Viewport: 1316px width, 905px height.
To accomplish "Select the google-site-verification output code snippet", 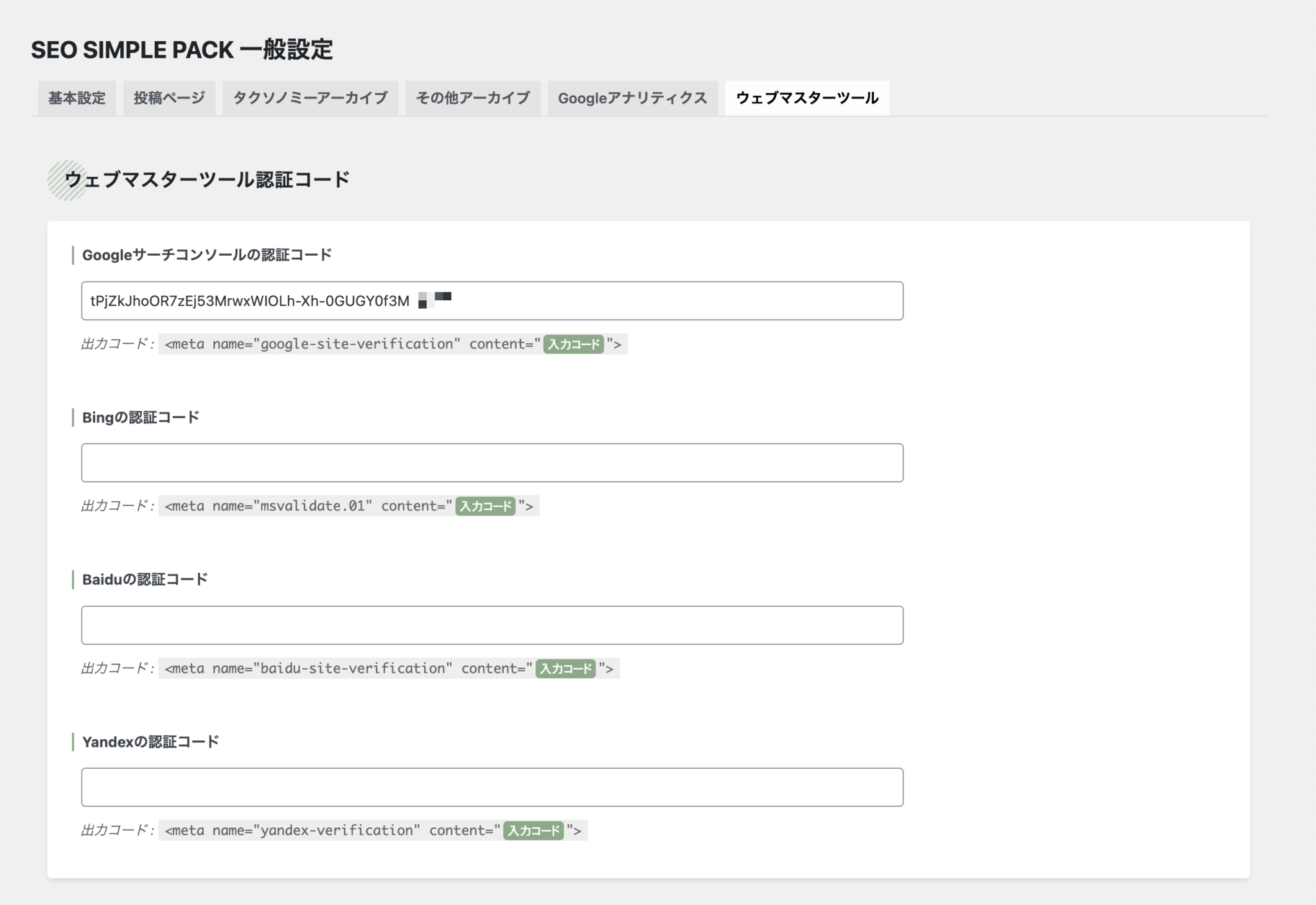I will (393, 344).
